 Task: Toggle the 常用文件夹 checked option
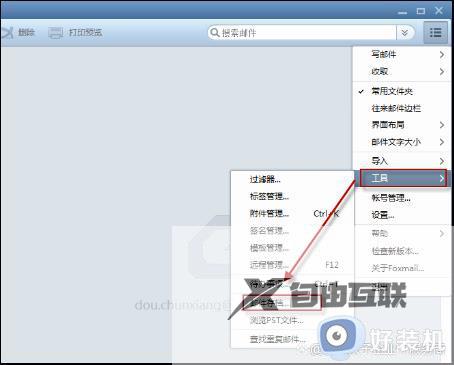point(401,91)
